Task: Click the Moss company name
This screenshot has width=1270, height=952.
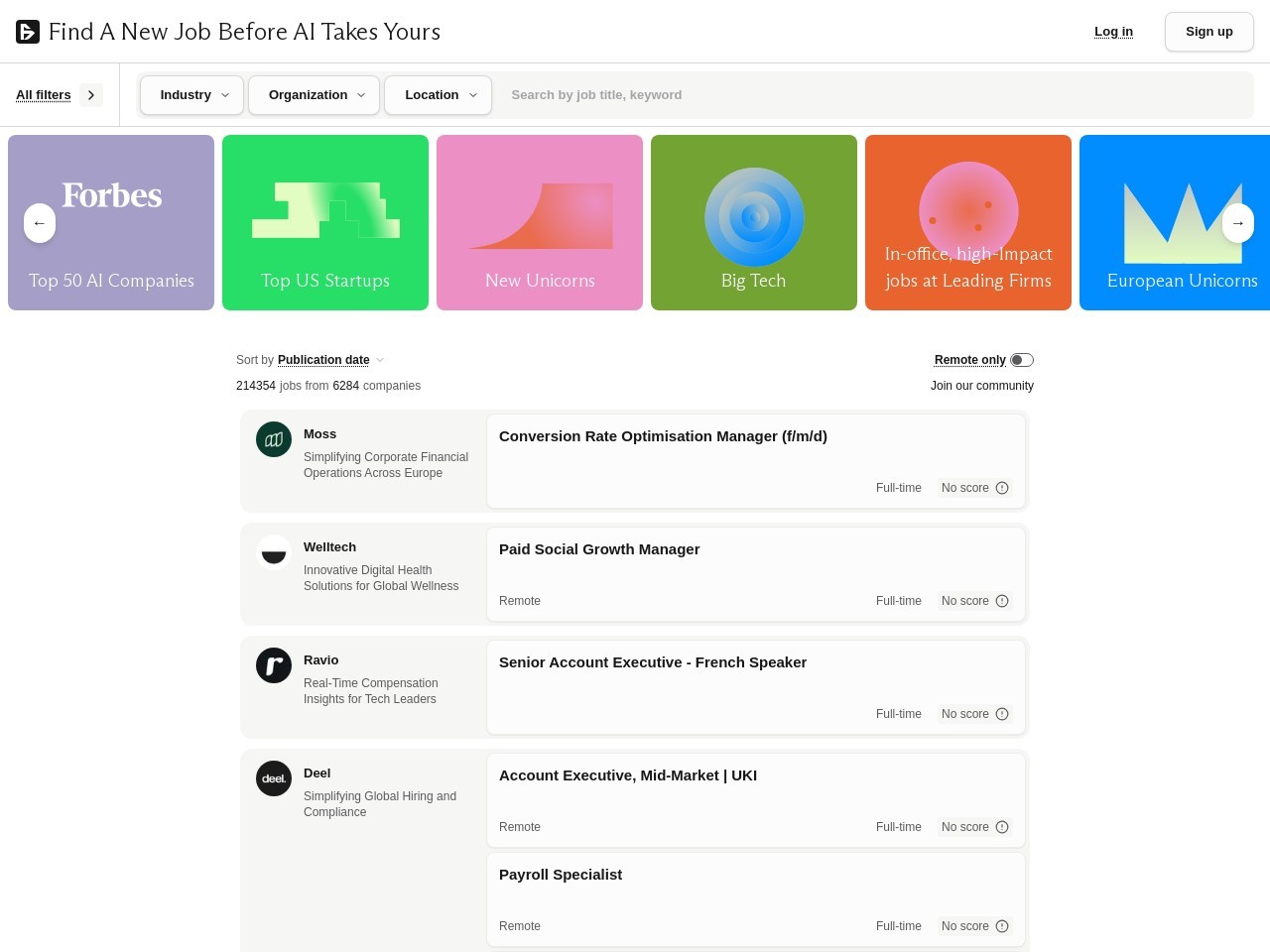Action: 319,434
